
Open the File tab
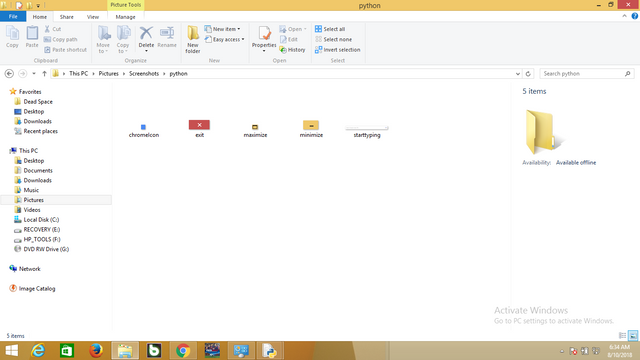click(13, 16)
